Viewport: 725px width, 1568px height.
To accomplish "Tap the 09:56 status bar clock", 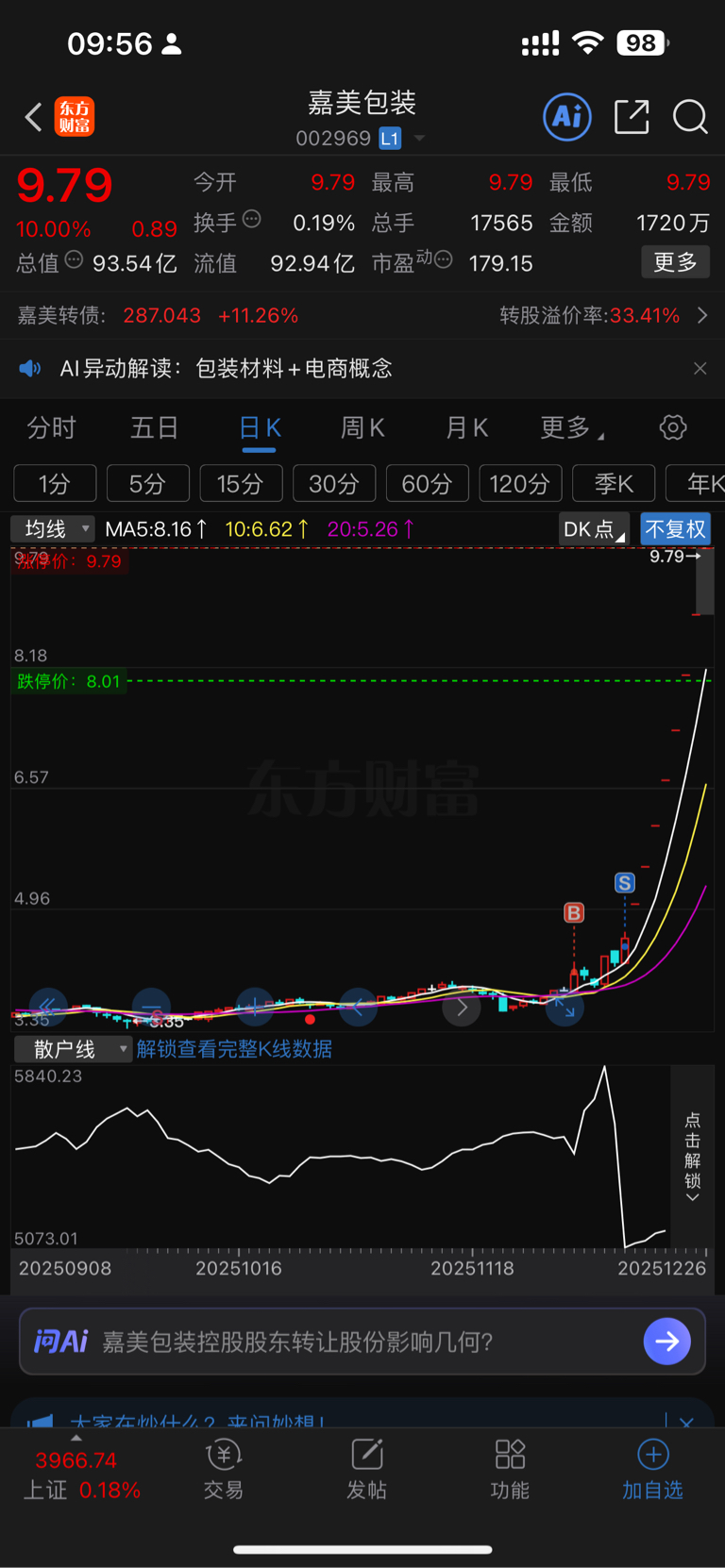I will tap(110, 43).
